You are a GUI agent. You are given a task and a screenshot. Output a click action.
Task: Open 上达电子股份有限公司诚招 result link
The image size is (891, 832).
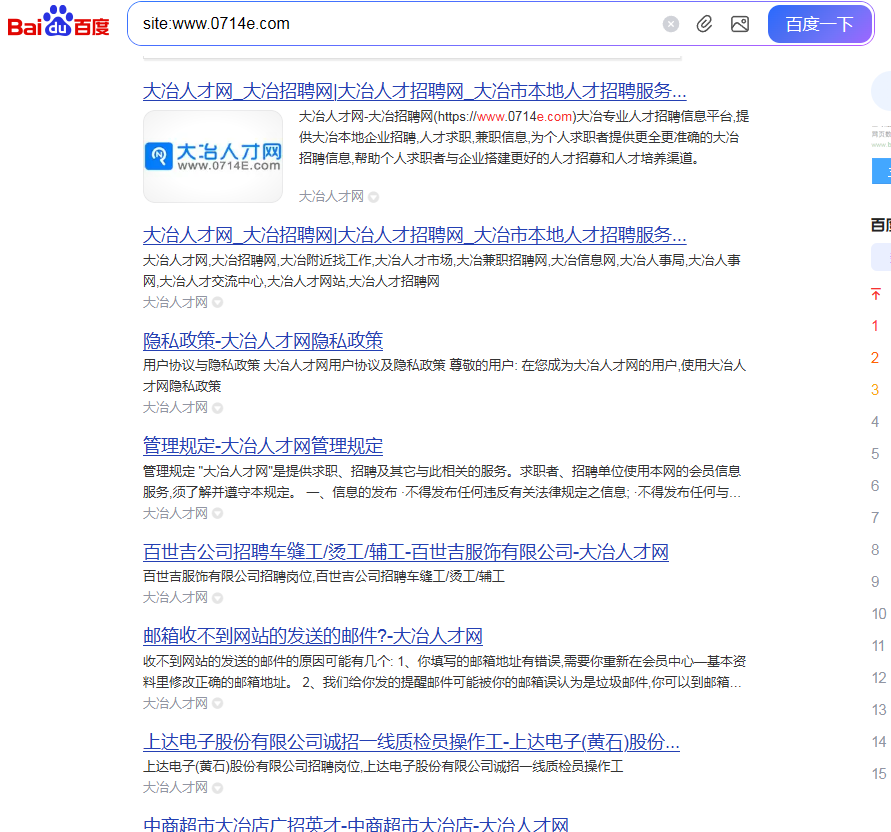(411, 742)
